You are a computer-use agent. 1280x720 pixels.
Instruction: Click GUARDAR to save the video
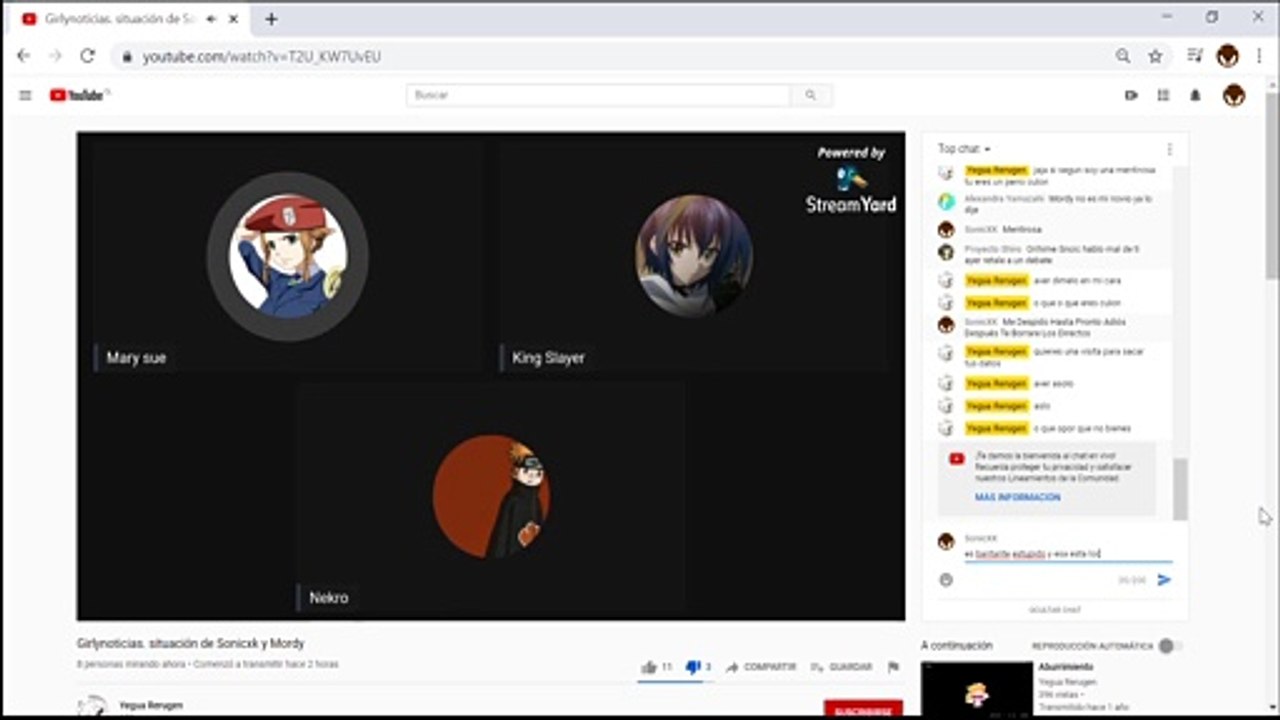pyautogui.click(x=841, y=667)
